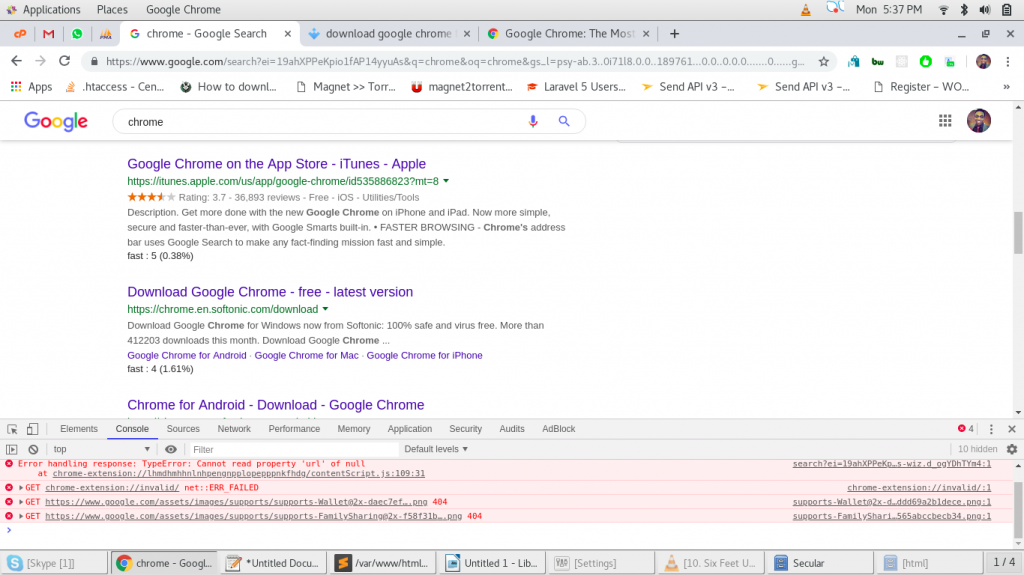Reload the page using the refresh icon

coord(64,61)
